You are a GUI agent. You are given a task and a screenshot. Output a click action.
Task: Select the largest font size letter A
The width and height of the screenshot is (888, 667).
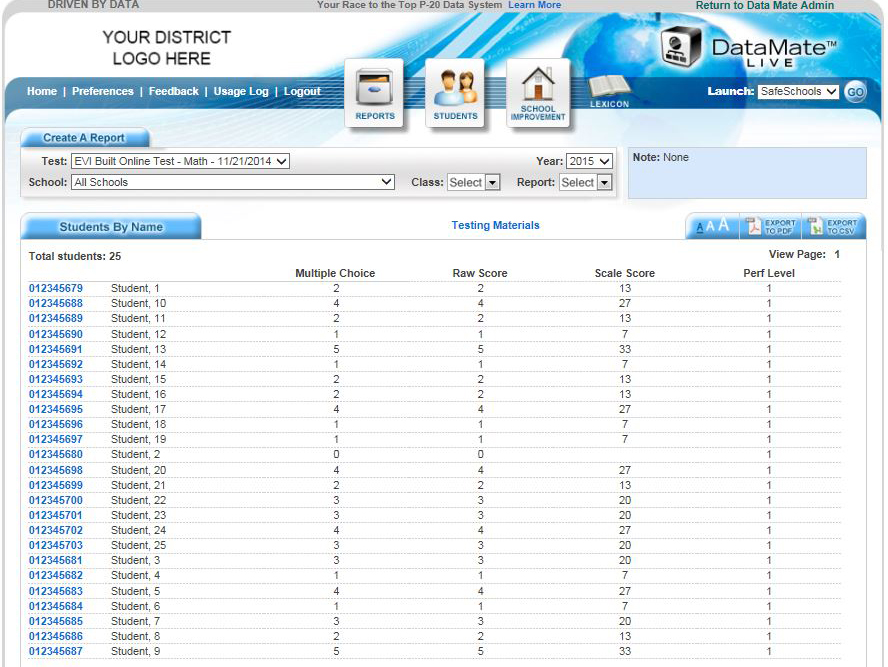coord(721,225)
